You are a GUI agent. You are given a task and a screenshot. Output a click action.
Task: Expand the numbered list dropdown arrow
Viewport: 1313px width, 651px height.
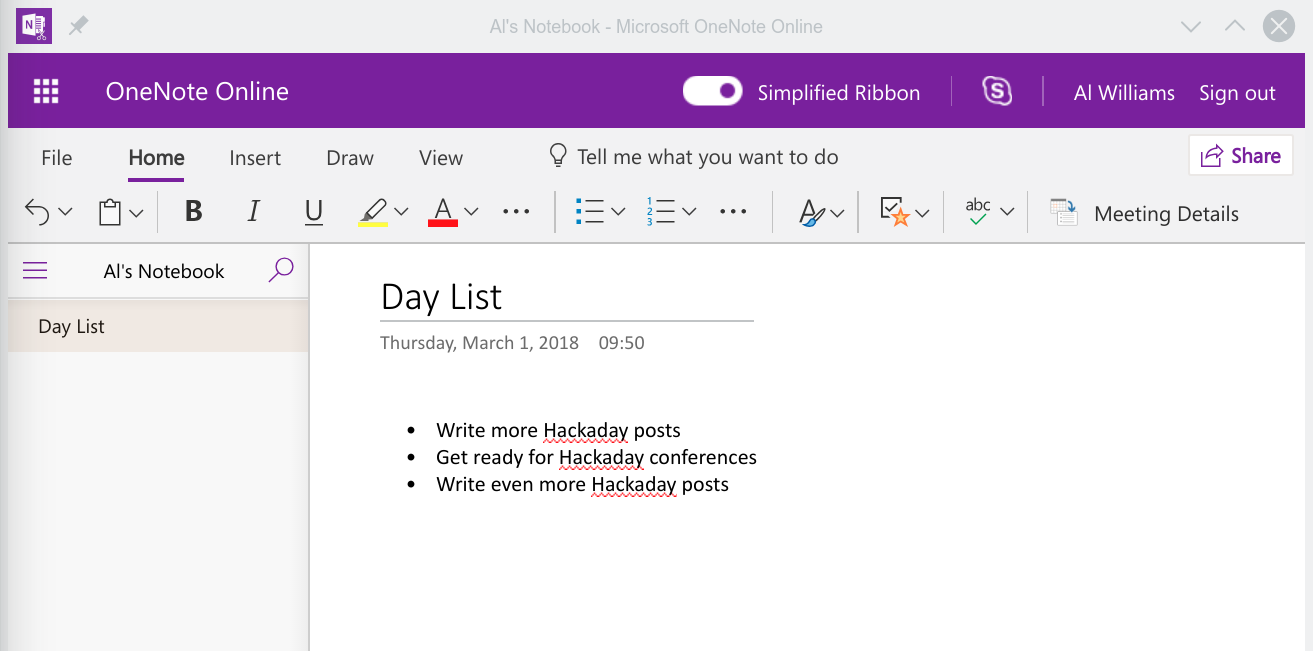[688, 212]
